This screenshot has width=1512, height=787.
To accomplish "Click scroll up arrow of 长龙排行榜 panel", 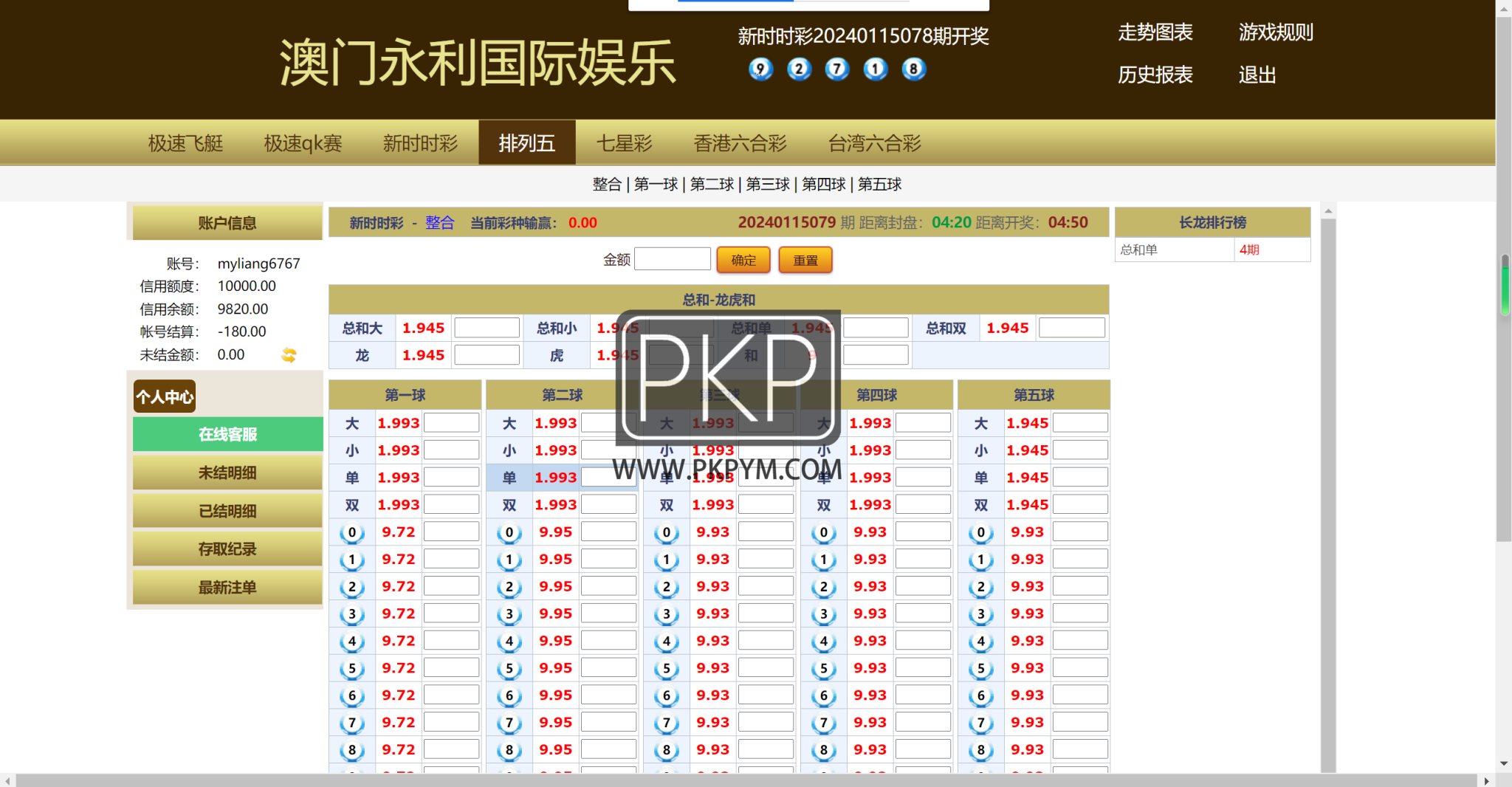I will pyautogui.click(x=1328, y=211).
